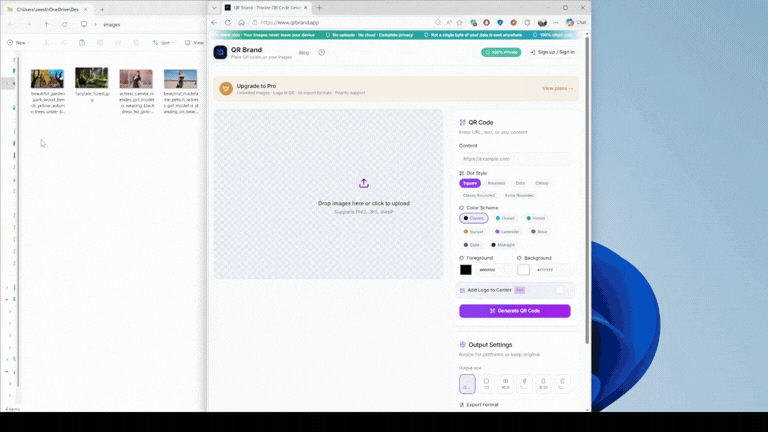Switch to the QR Brand browser tab
Image resolution: width=768 pixels, height=432 pixels.
pos(265,7)
